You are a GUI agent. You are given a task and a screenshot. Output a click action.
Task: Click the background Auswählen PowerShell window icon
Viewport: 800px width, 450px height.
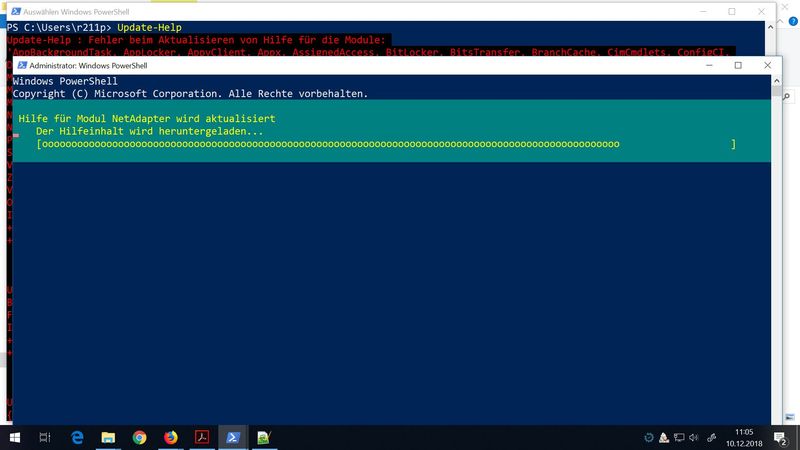pyautogui.click(x=16, y=11)
